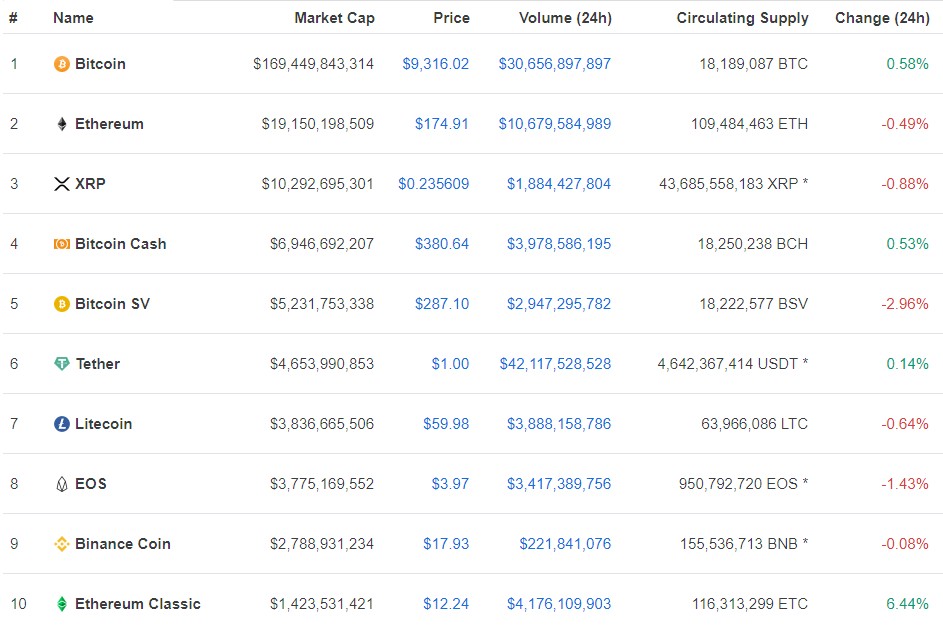Click Litecoin volume $3,888,158,786
The image size is (943, 633).
(559, 424)
